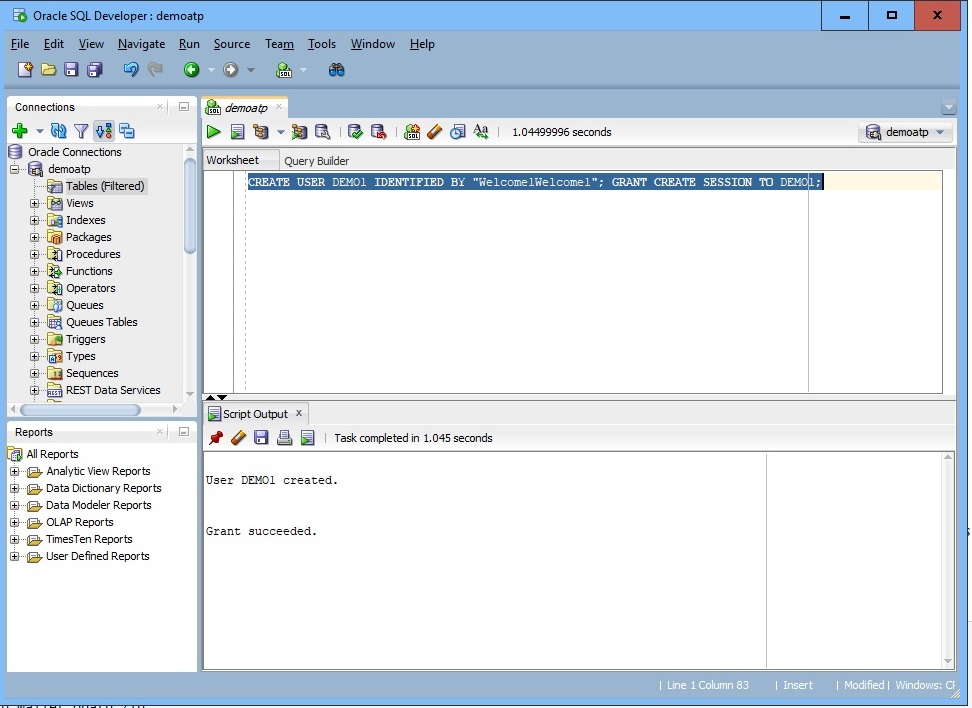Click the Unshared SQL Worksheet icon
The width and height of the screenshot is (972, 708).
click(412, 131)
